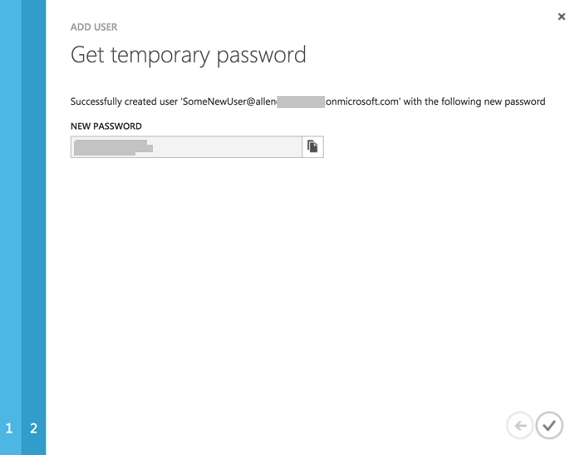Close the Add User dialog
Screen dimensions: 575x455
click(561, 16)
